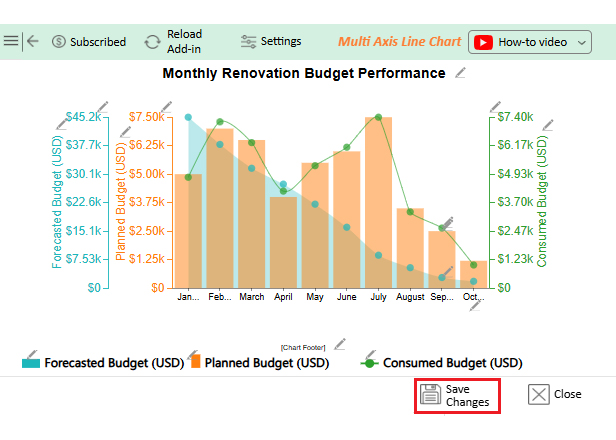Edit chart title with pencil icon
Viewport: 616px width, 440px height.
460,73
